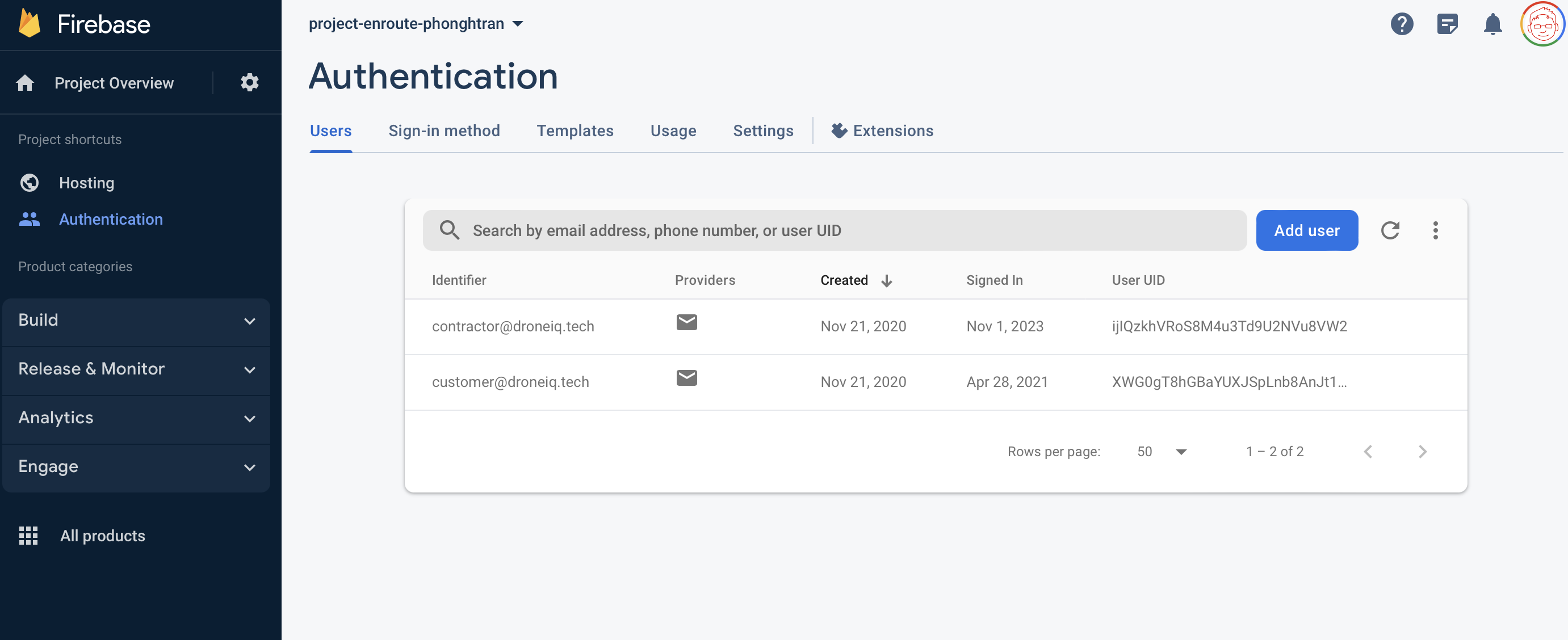Screen dimensions: 1568x640
Task: Open the three-dot more options menu
Action: [1435, 230]
